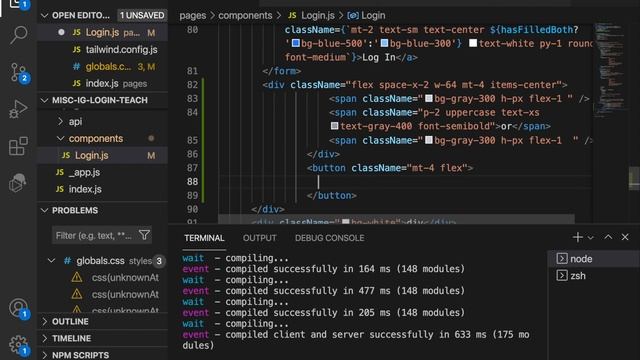
Task: Expand the NPM SCRIPTS section
Action: pos(44,355)
